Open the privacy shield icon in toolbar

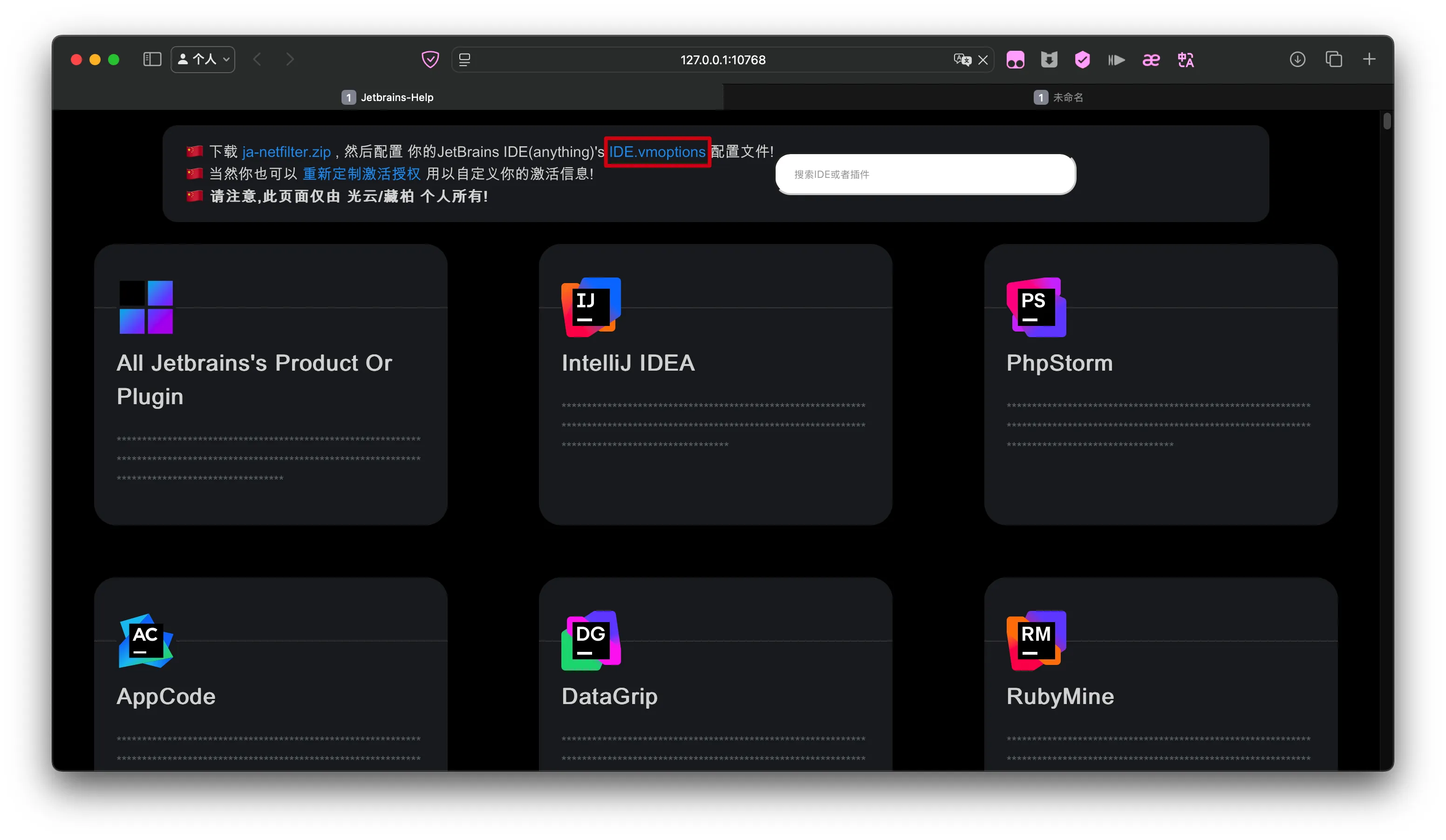[x=430, y=60]
